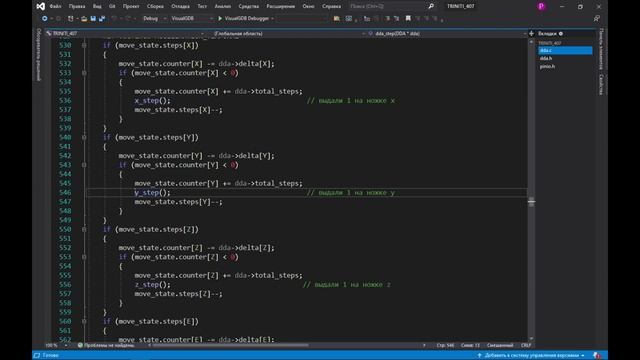Open the editor zoom percentage dropdown
The image size is (640, 360).
(56, 345)
